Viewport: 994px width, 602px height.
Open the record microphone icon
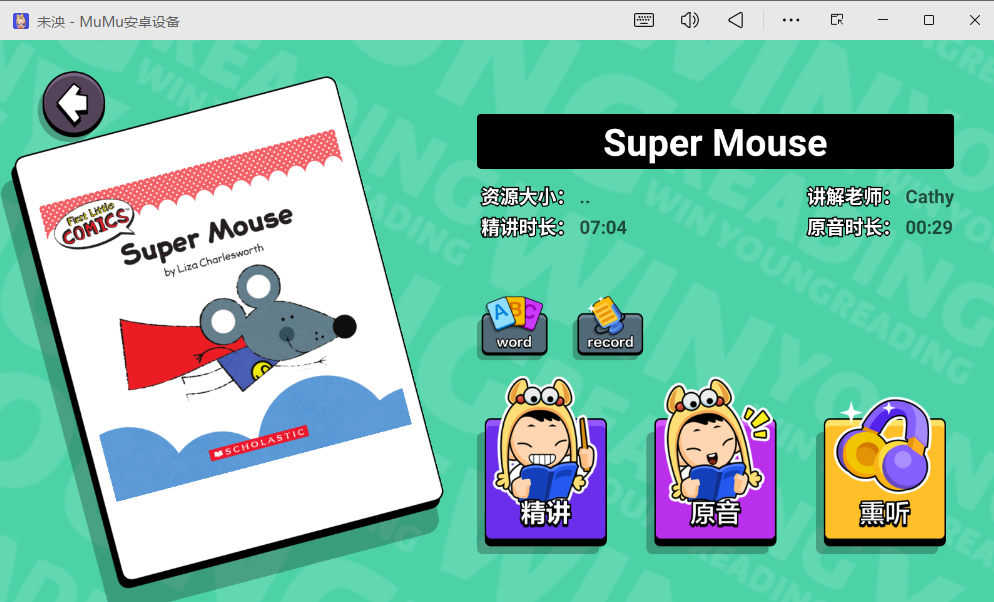point(610,326)
